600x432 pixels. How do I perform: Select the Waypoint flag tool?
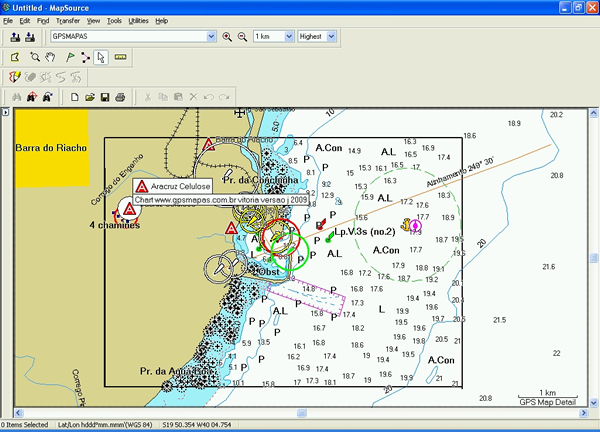67,57
